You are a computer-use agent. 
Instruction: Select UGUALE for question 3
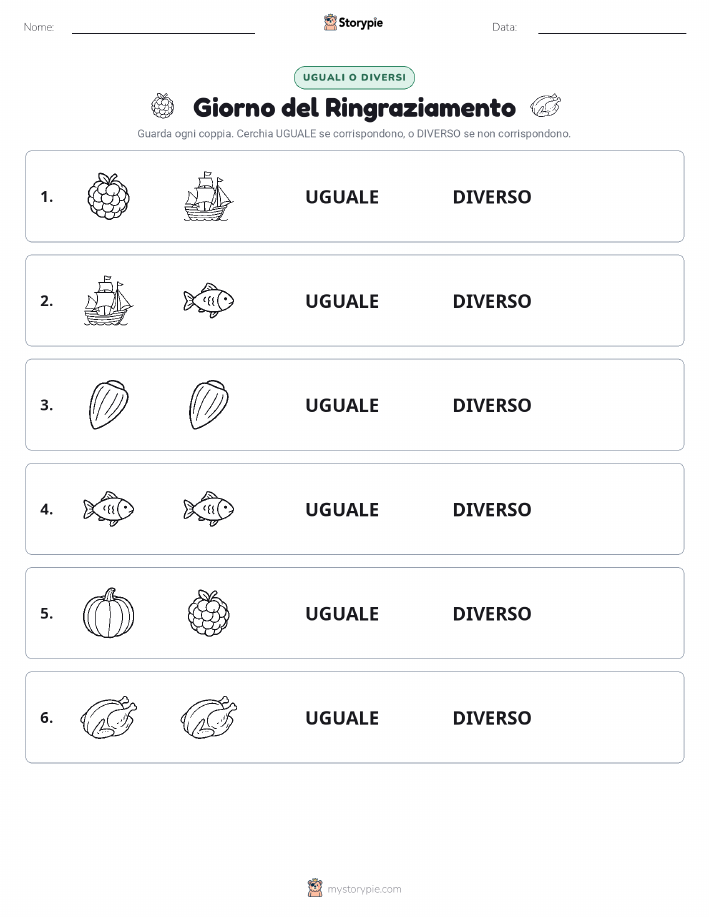click(x=342, y=405)
